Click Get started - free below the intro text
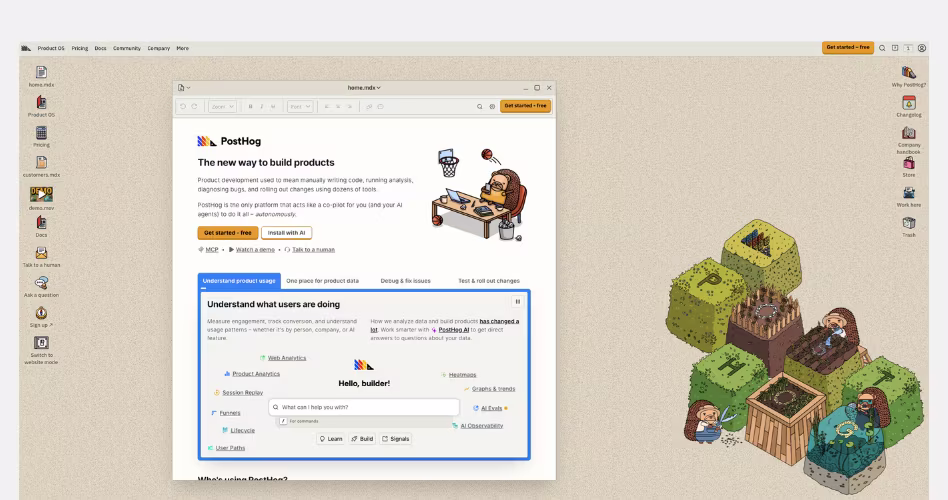 [x=227, y=233]
